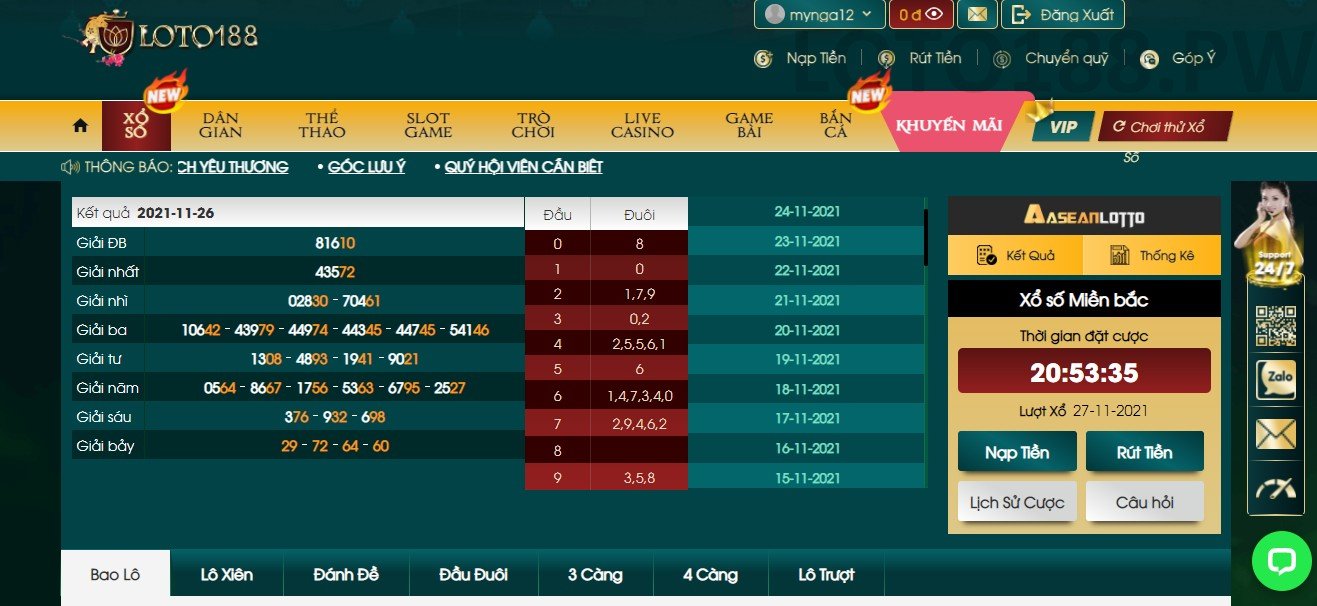This screenshot has width=1317, height=606.
Task: Select the Đăng Xuất logout icon
Action: [1022, 15]
